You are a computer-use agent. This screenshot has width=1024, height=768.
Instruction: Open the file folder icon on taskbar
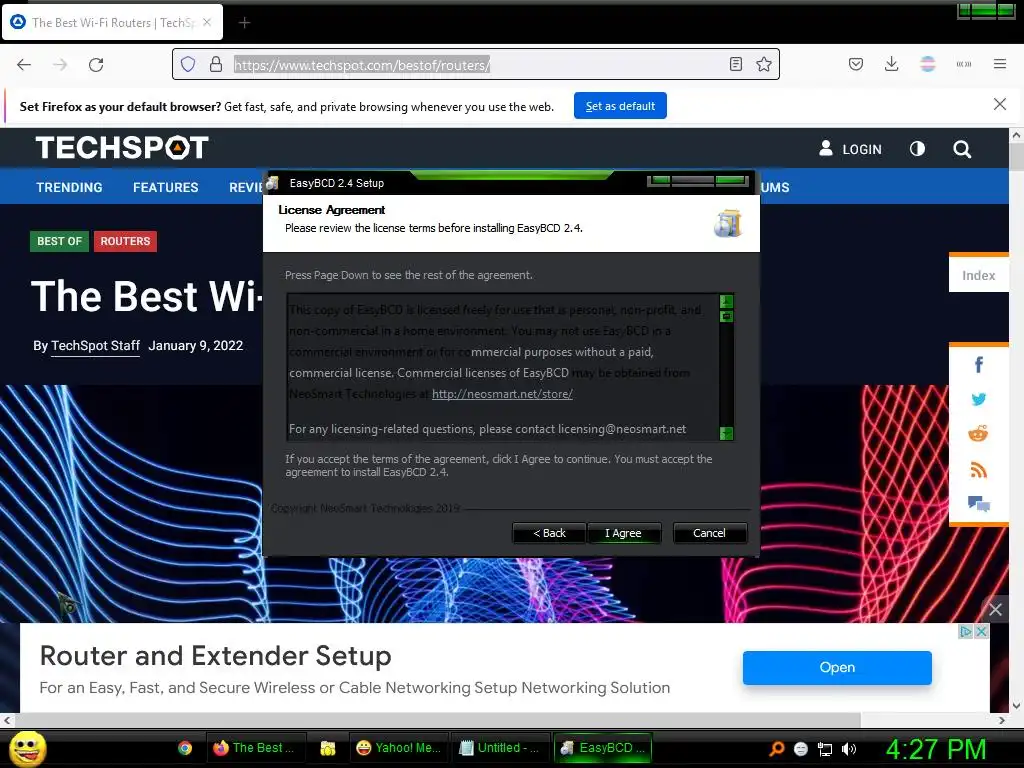pos(328,748)
